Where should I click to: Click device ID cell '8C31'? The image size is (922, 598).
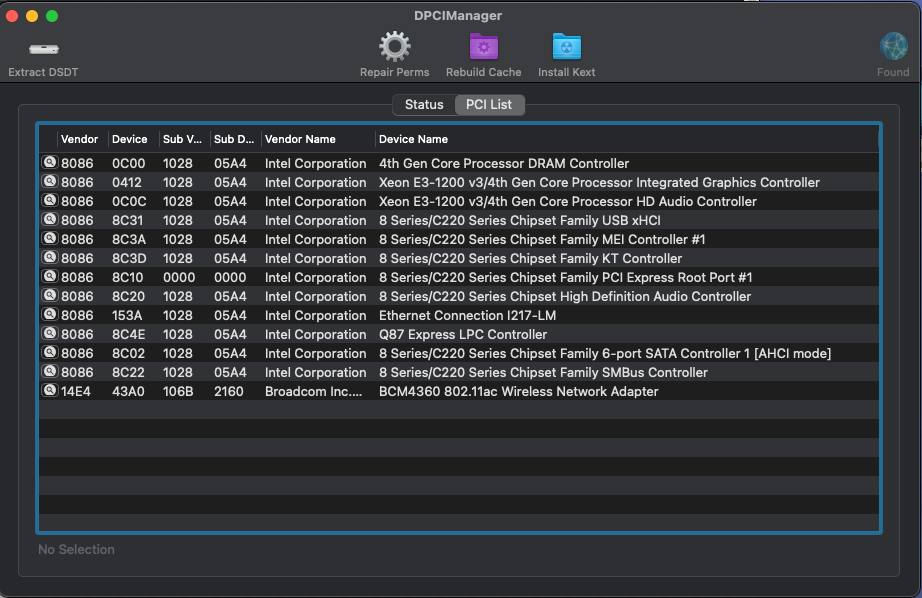point(127,221)
